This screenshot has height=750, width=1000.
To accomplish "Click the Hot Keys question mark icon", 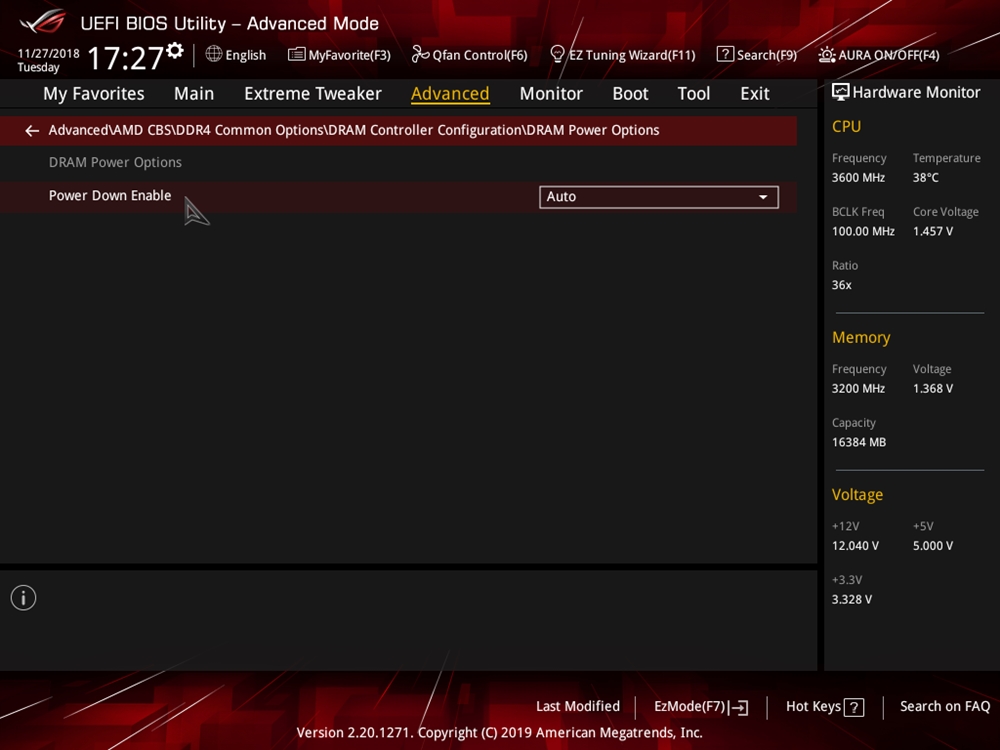I will pos(854,707).
